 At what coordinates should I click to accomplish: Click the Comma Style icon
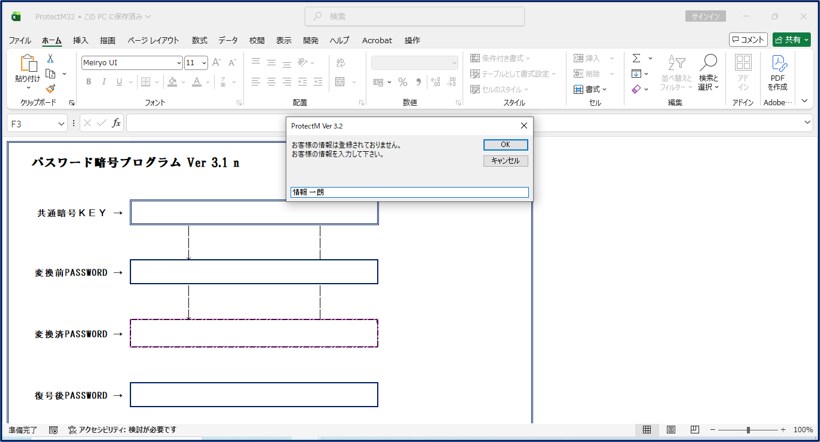tap(418, 82)
